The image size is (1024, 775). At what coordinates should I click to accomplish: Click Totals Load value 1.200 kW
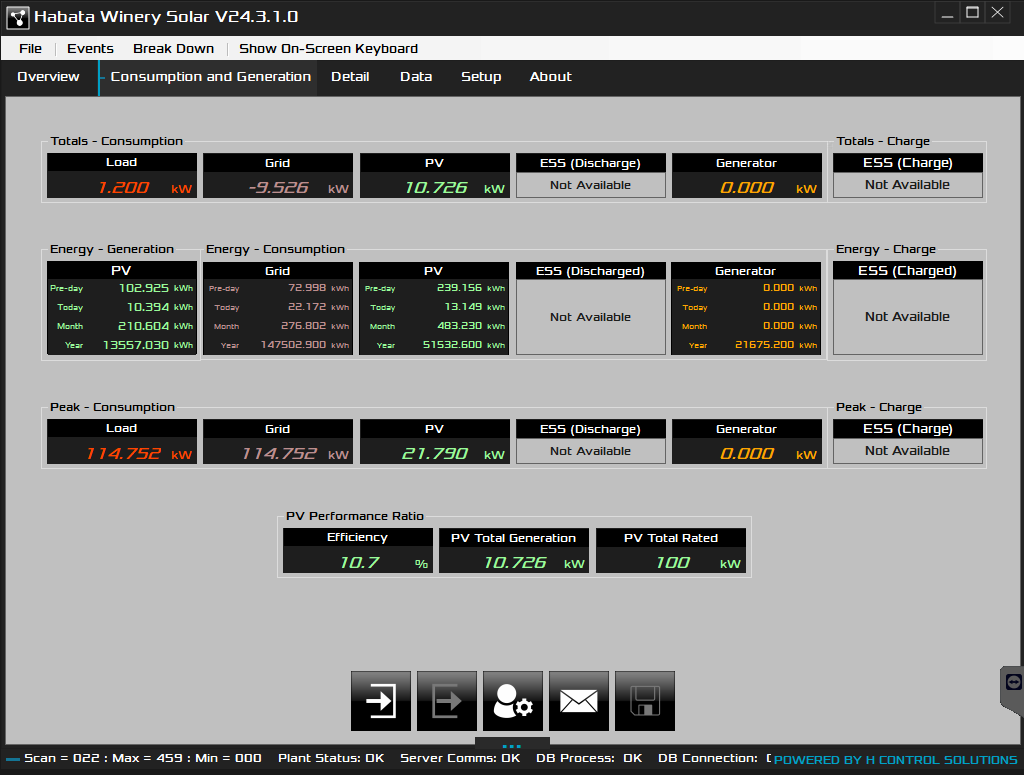coord(121,185)
